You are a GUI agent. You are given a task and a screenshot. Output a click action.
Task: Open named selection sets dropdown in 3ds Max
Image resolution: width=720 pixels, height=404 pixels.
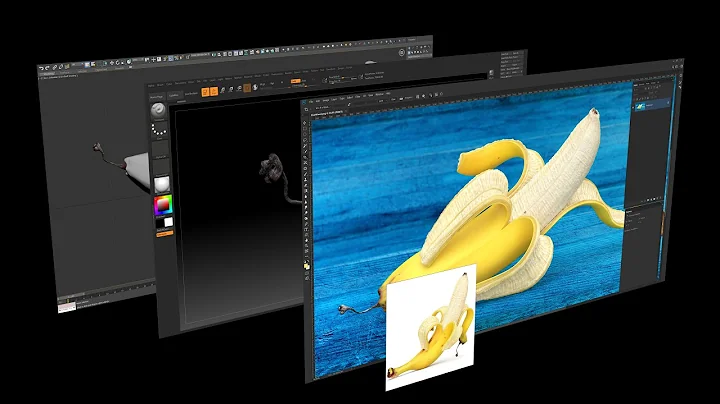[200, 55]
